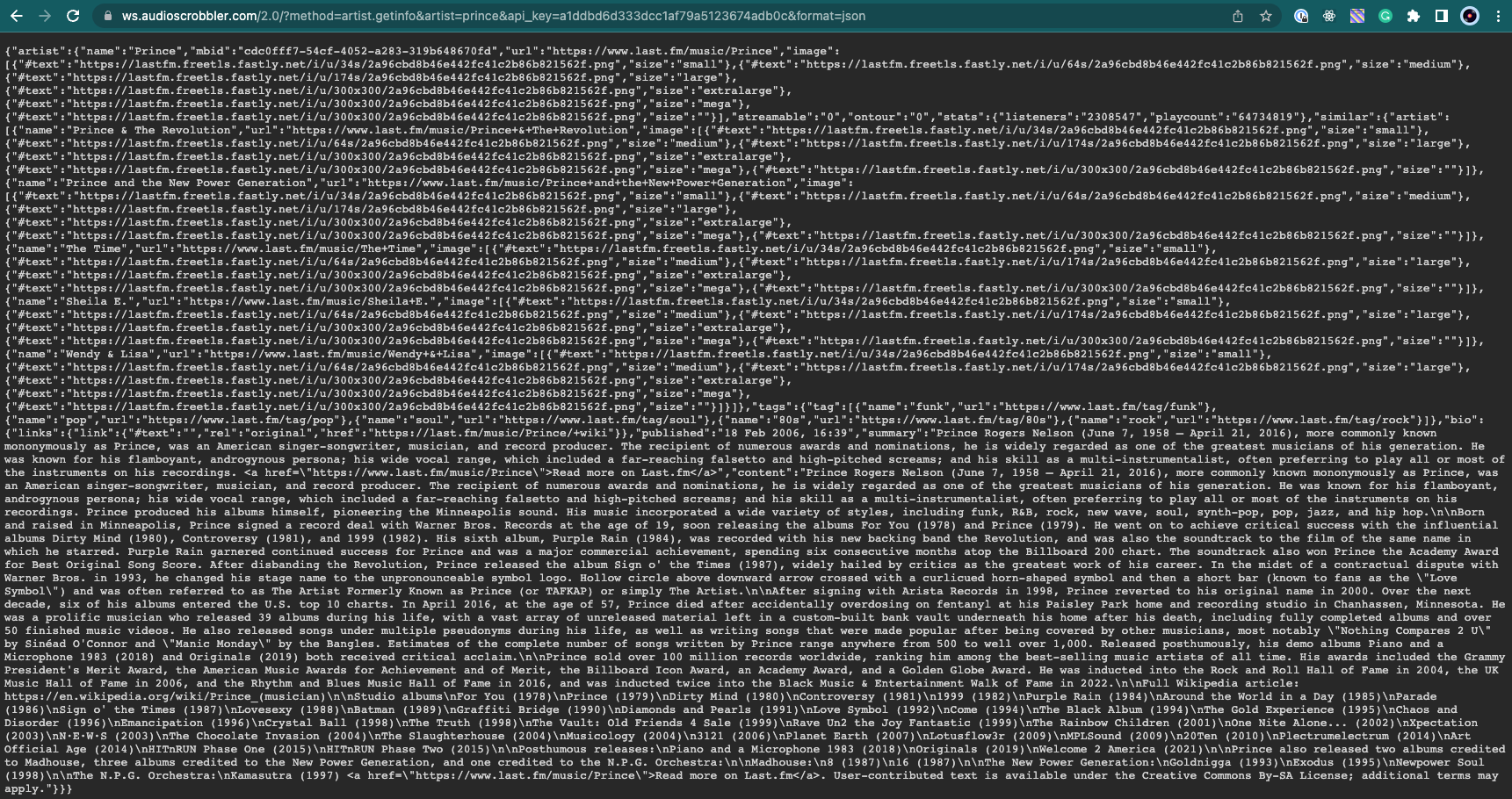The height and width of the screenshot is (799, 1512).
Task: Click the name Prince and the New Power Generation
Action: point(187,183)
